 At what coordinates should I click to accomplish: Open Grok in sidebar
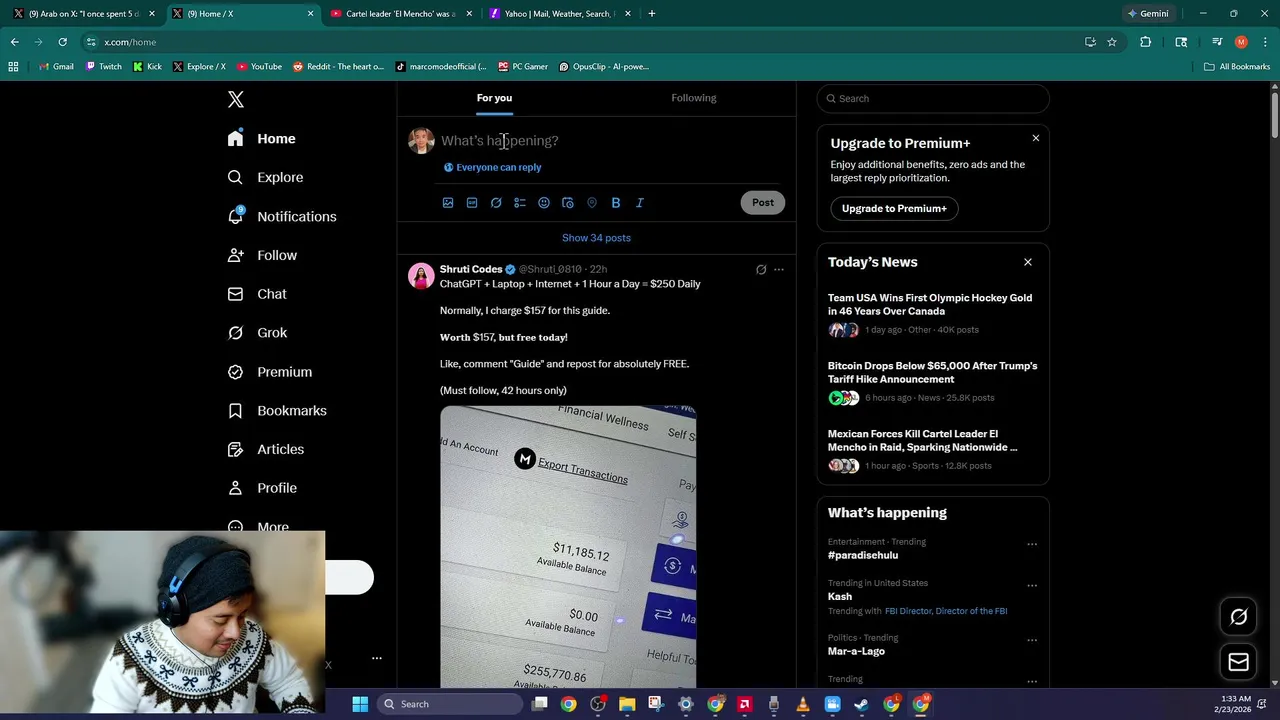(258, 333)
